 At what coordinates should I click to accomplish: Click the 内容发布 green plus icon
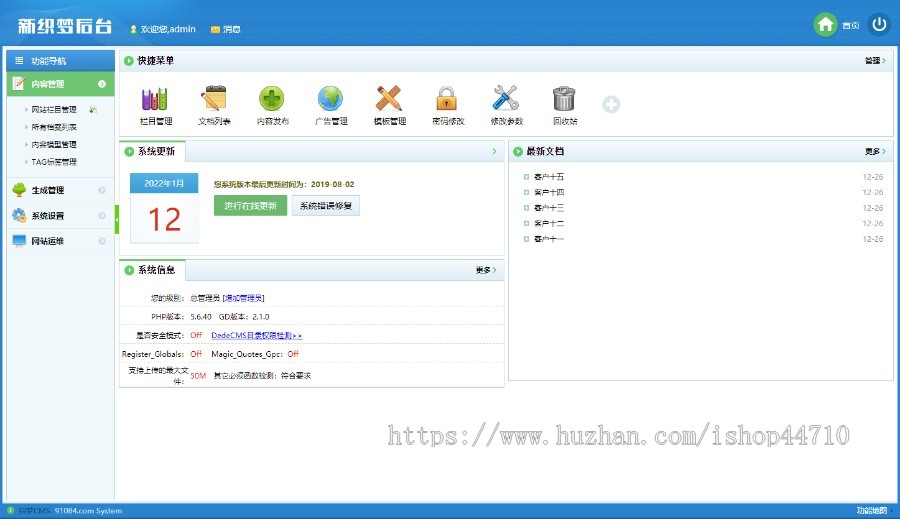click(x=271, y=99)
